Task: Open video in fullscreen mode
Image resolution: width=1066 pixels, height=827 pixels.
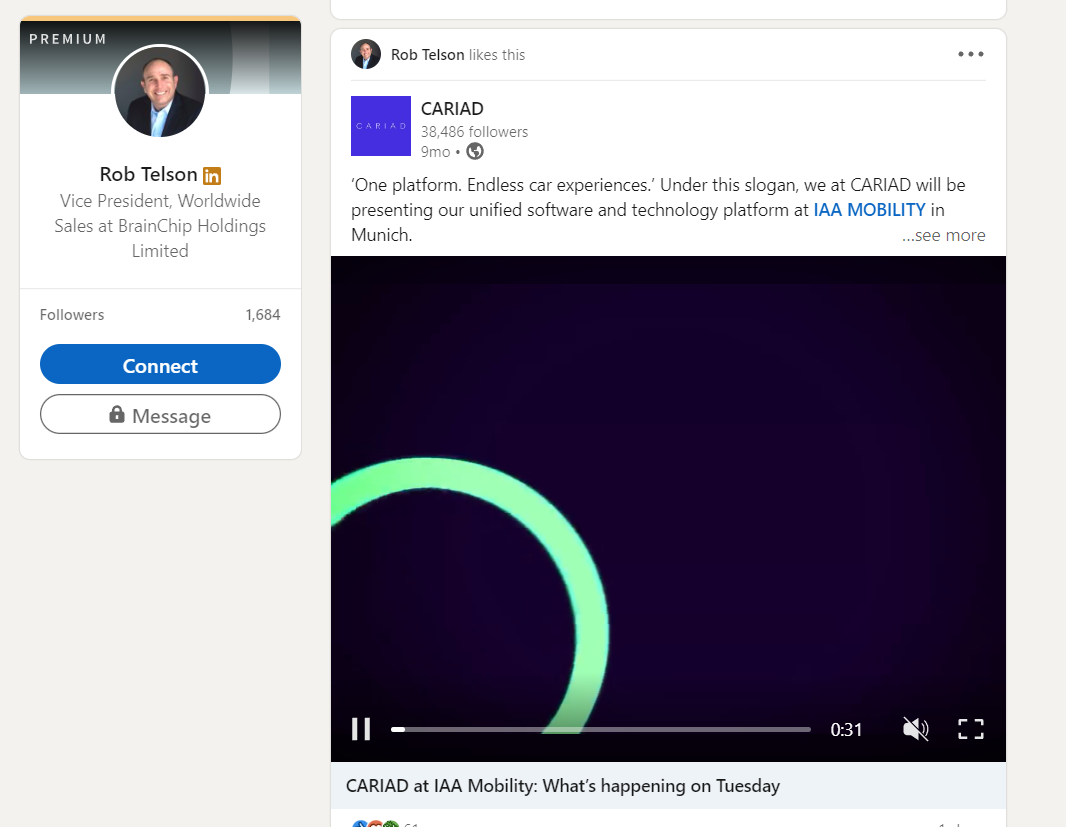Action: point(971,729)
